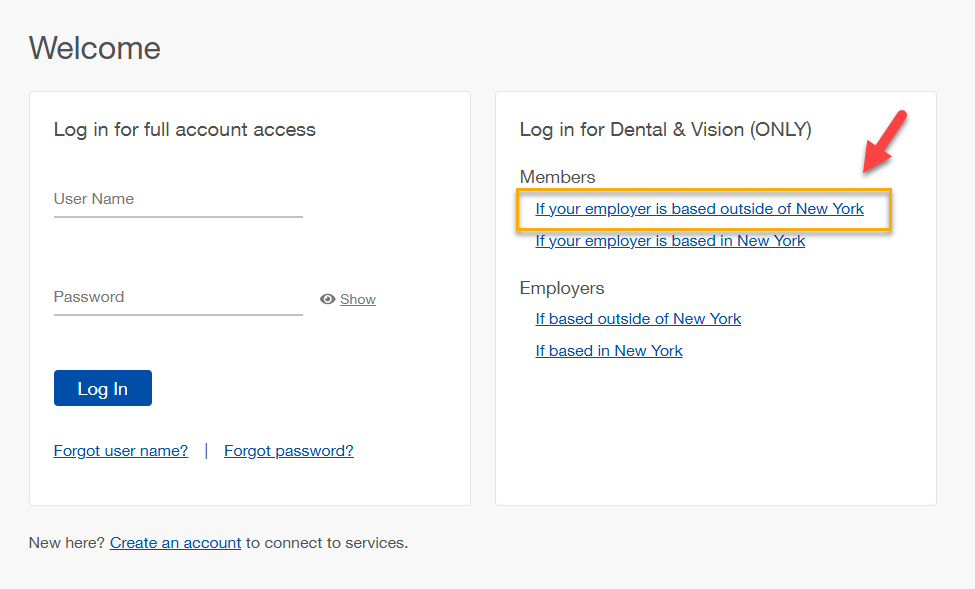975x589 pixels.
Task: Focus the Password input field
Action: [x=178, y=296]
